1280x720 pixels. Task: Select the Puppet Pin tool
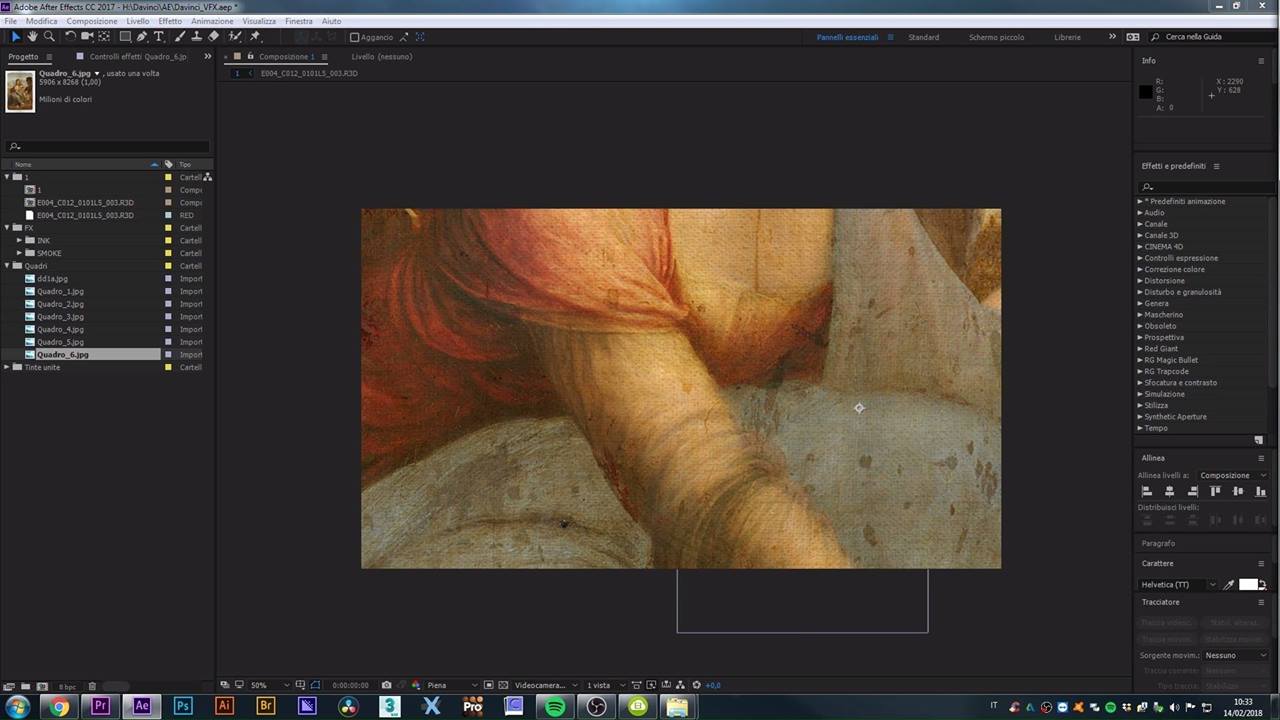[256, 37]
